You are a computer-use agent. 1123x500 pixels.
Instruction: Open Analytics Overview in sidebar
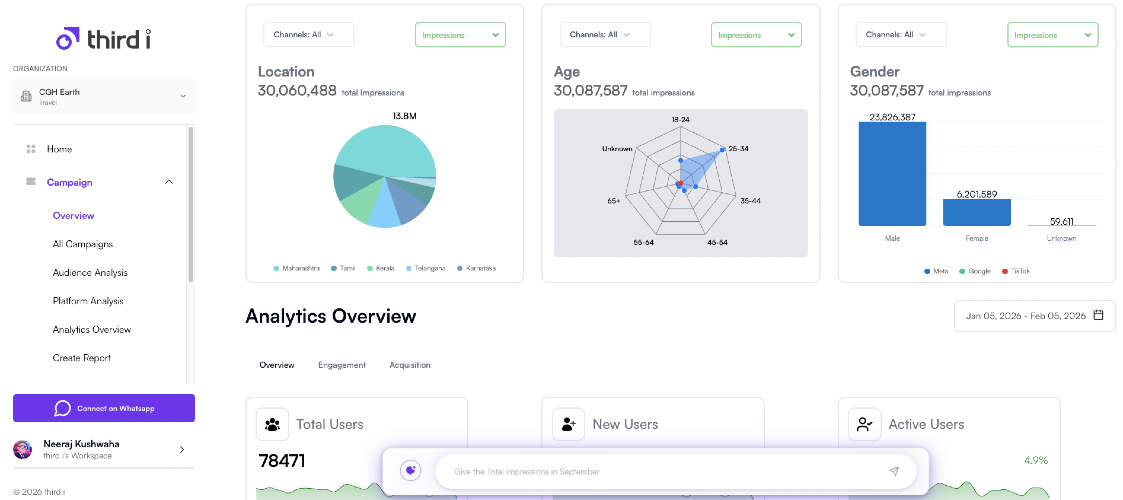click(92, 330)
